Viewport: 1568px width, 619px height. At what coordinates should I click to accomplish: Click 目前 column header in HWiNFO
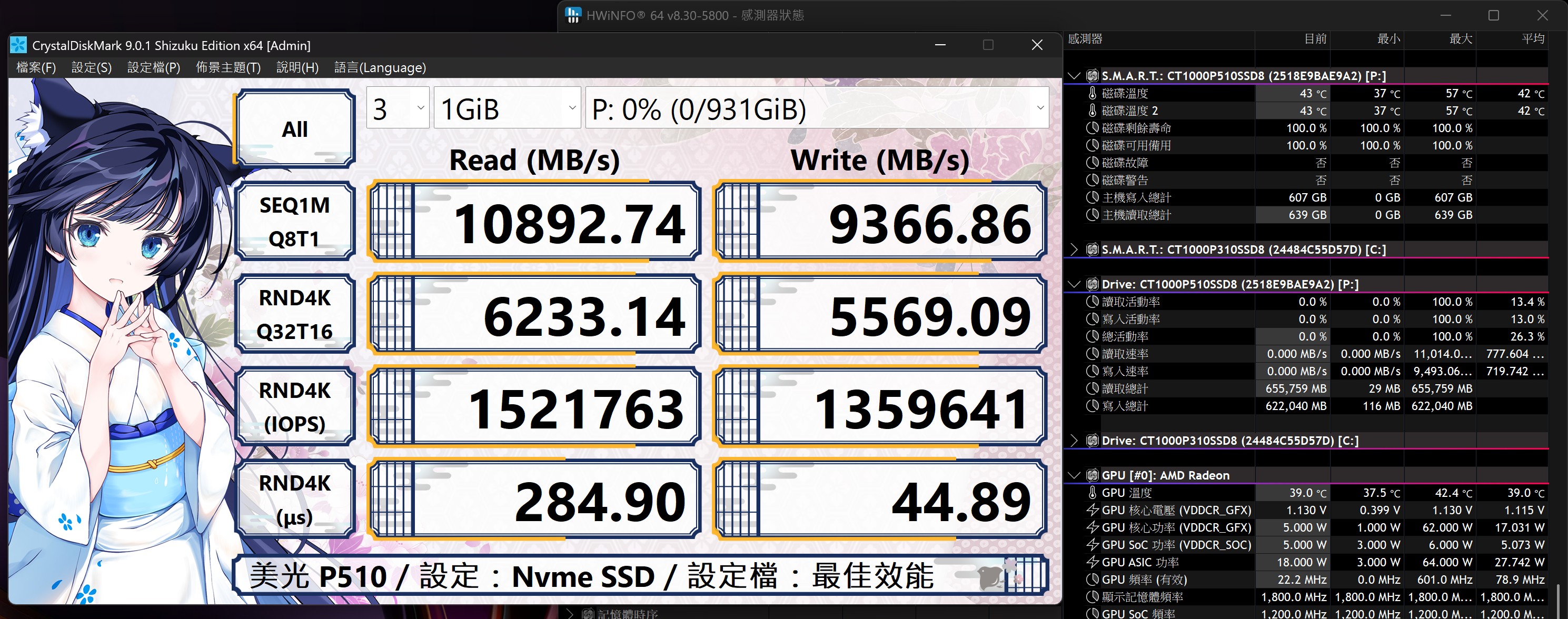(x=1315, y=39)
